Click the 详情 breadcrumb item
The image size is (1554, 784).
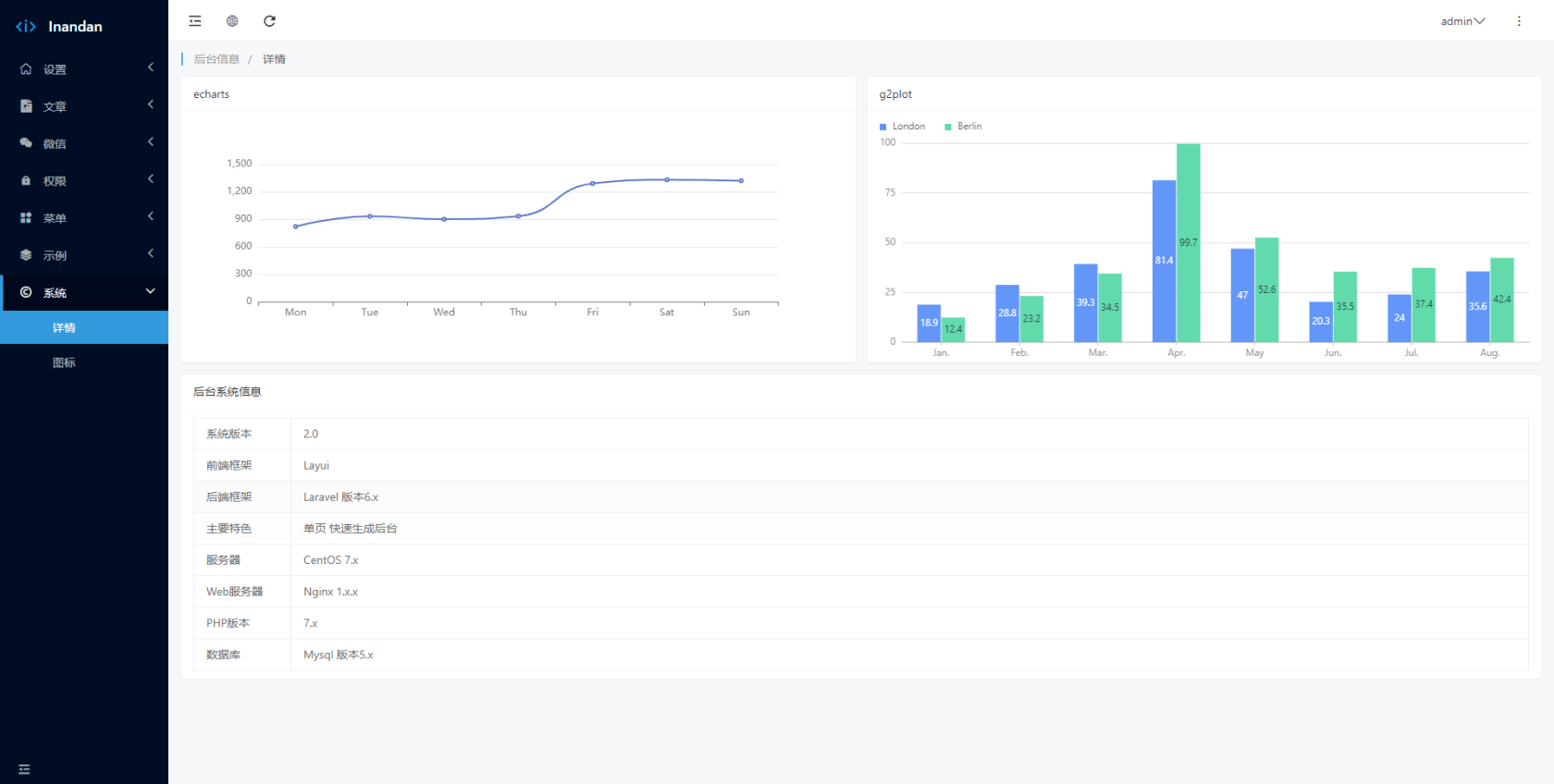click(x=274, y=59)
